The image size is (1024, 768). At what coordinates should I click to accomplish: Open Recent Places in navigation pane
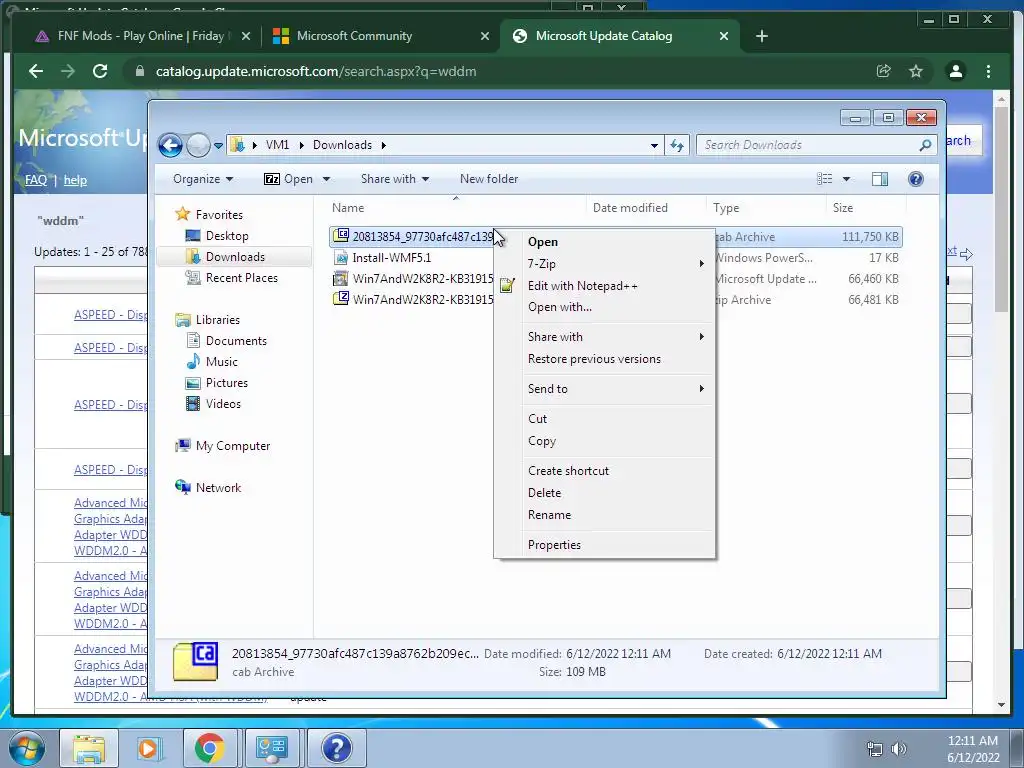click(x=241, y=278)
